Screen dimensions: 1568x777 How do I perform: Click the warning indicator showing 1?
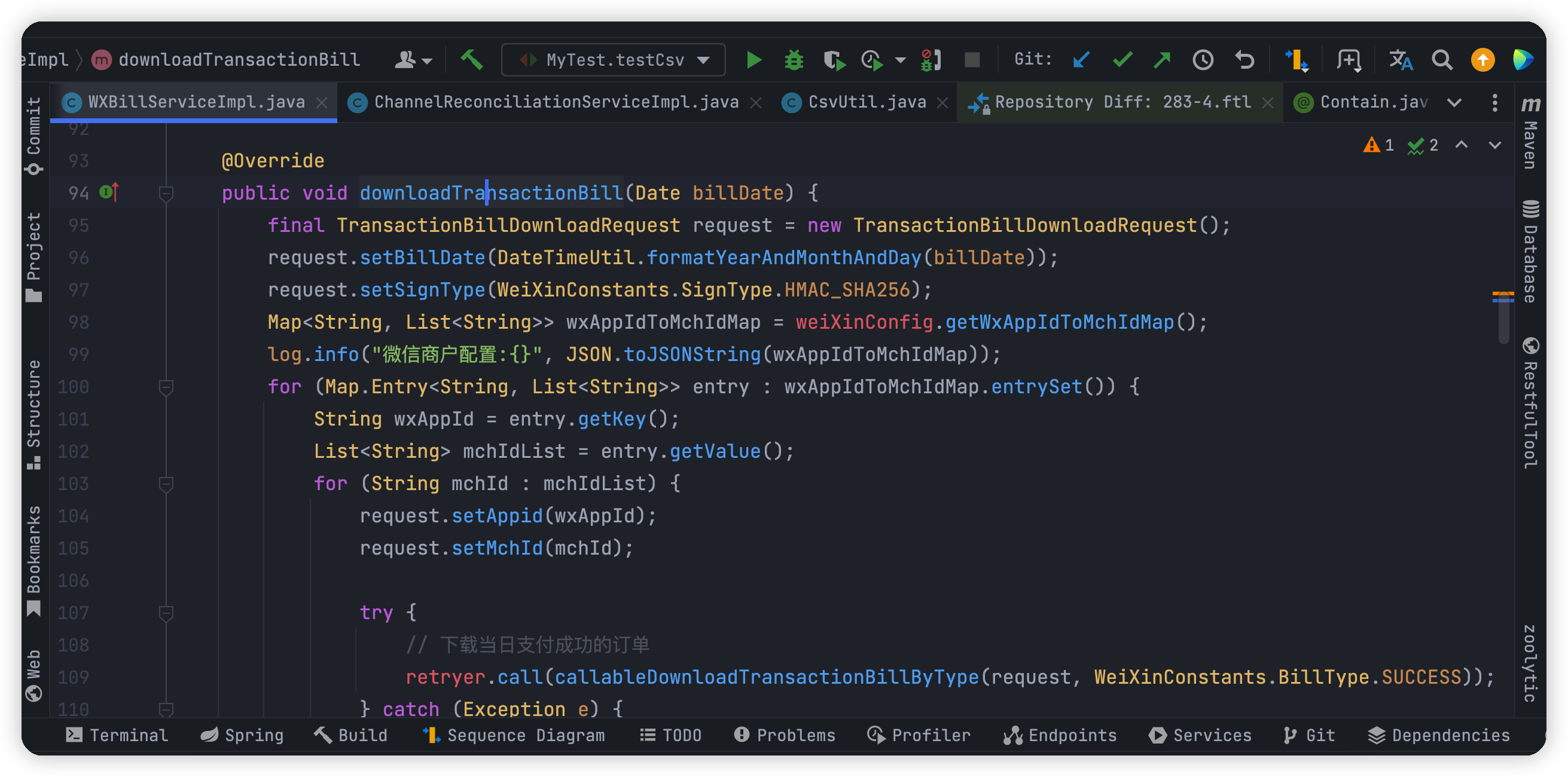point(1378,145)
